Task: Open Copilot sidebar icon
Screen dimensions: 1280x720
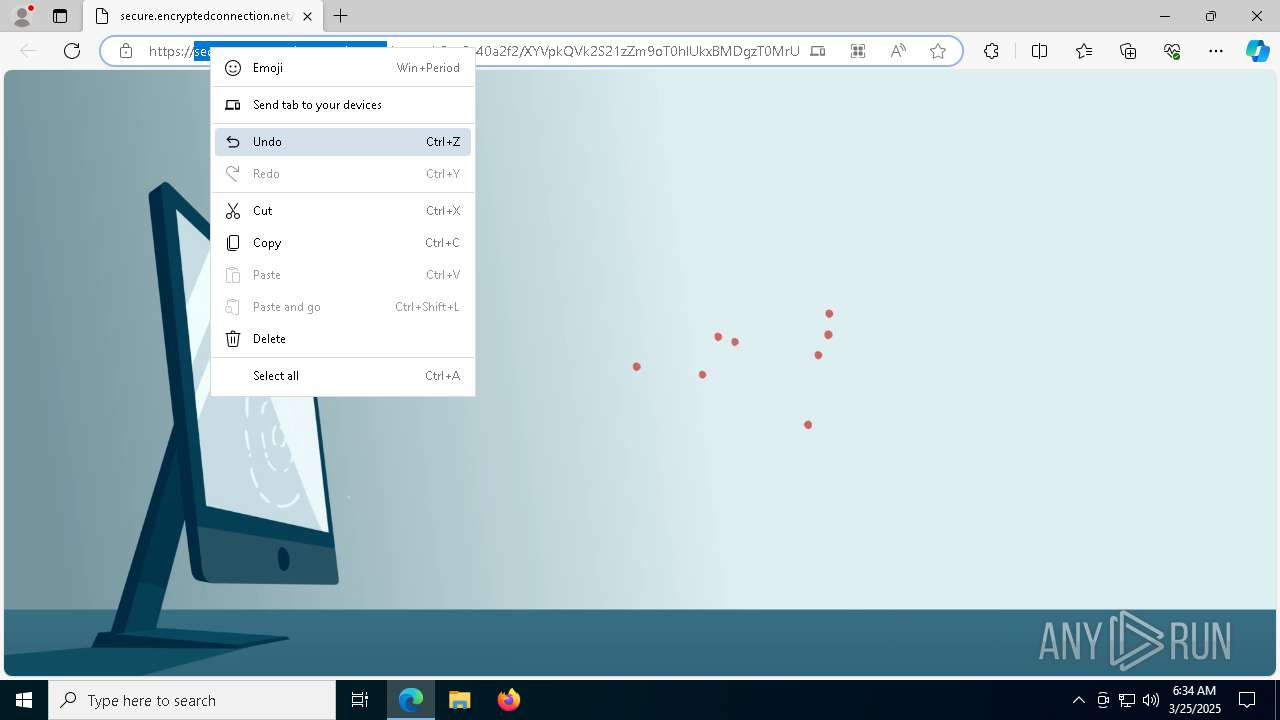Action: click(x=1257, y=51)
